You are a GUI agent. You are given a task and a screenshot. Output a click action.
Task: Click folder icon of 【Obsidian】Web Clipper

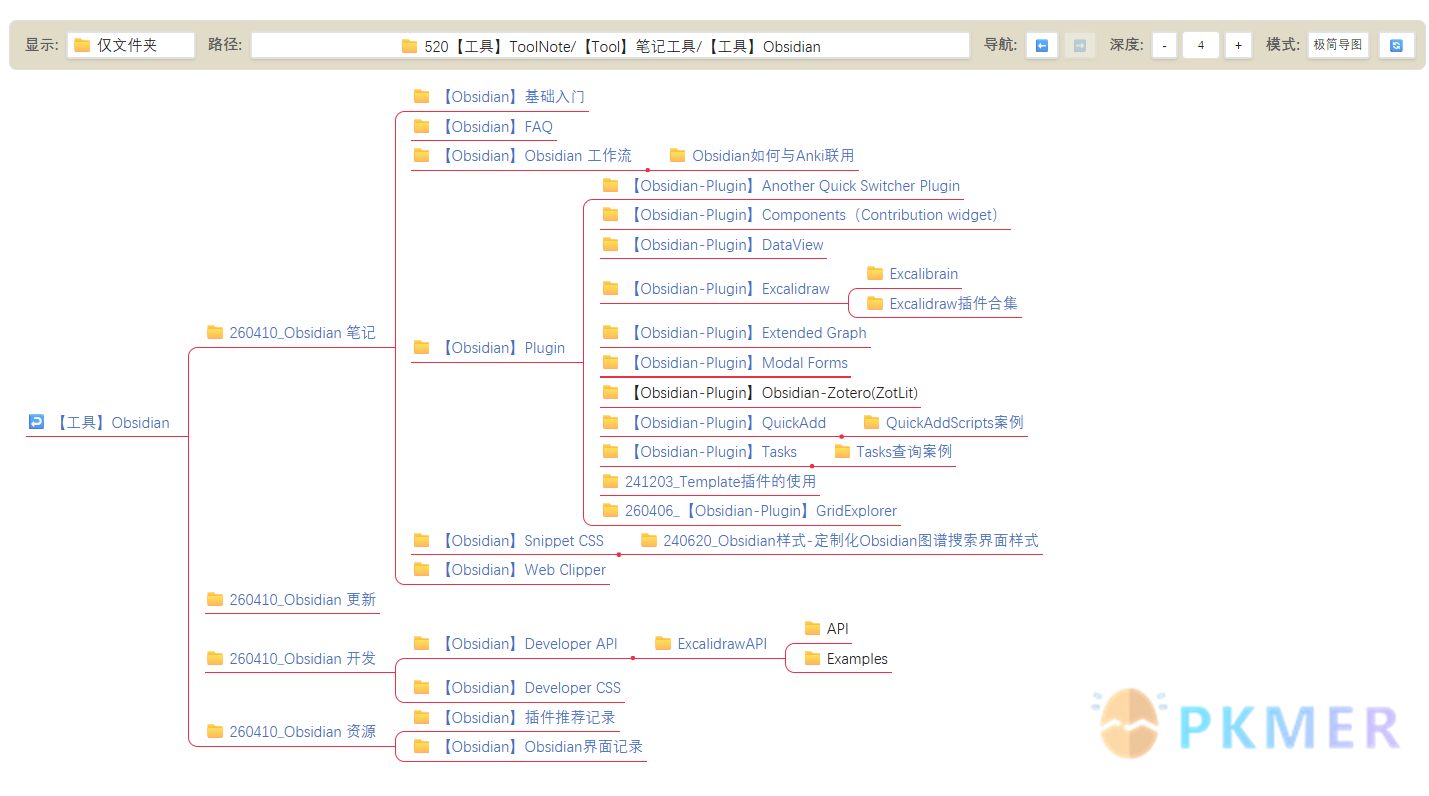pyautogui.click(x=421, y=569)
